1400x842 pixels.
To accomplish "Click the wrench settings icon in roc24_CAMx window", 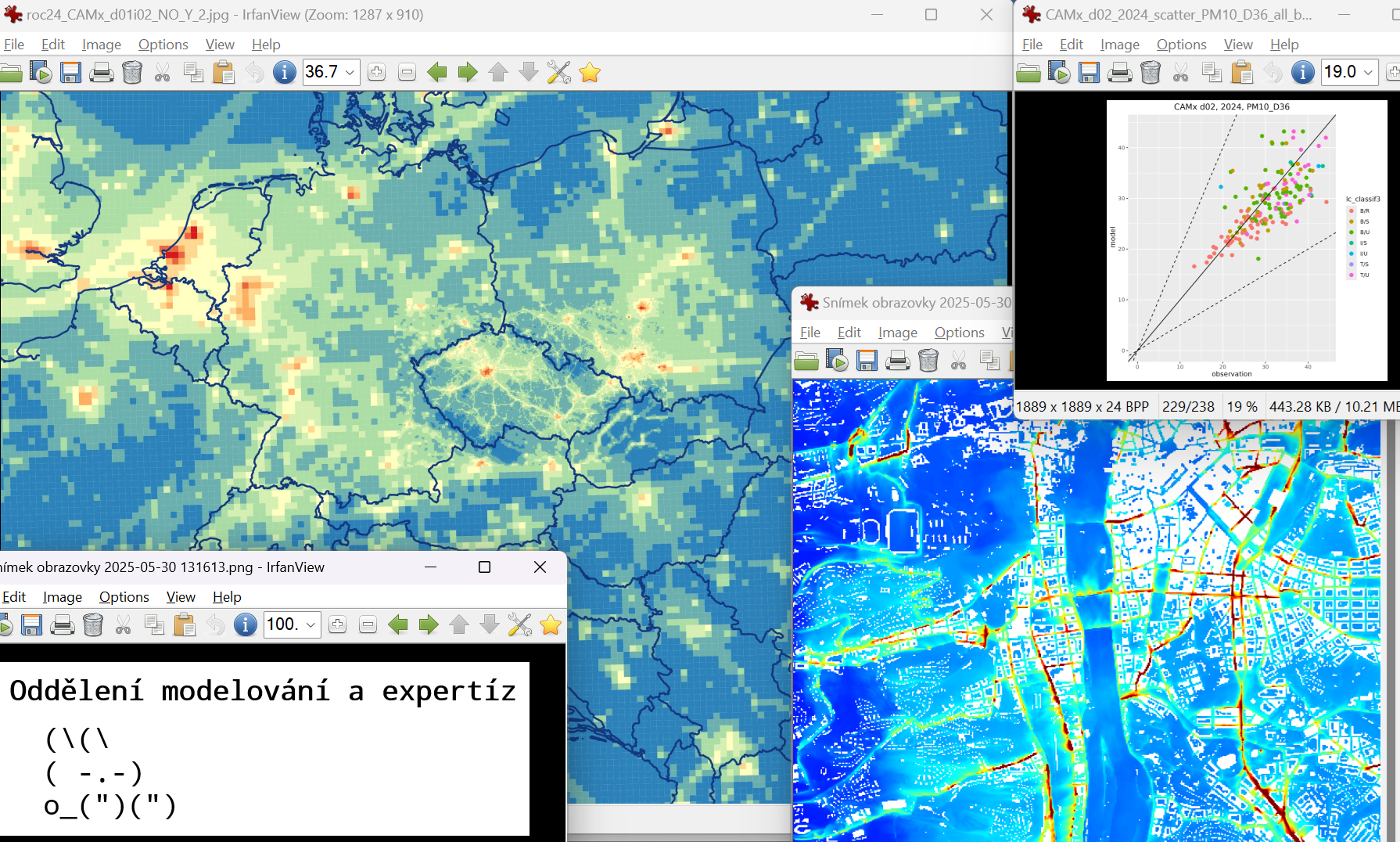I will tap(558, 73).
